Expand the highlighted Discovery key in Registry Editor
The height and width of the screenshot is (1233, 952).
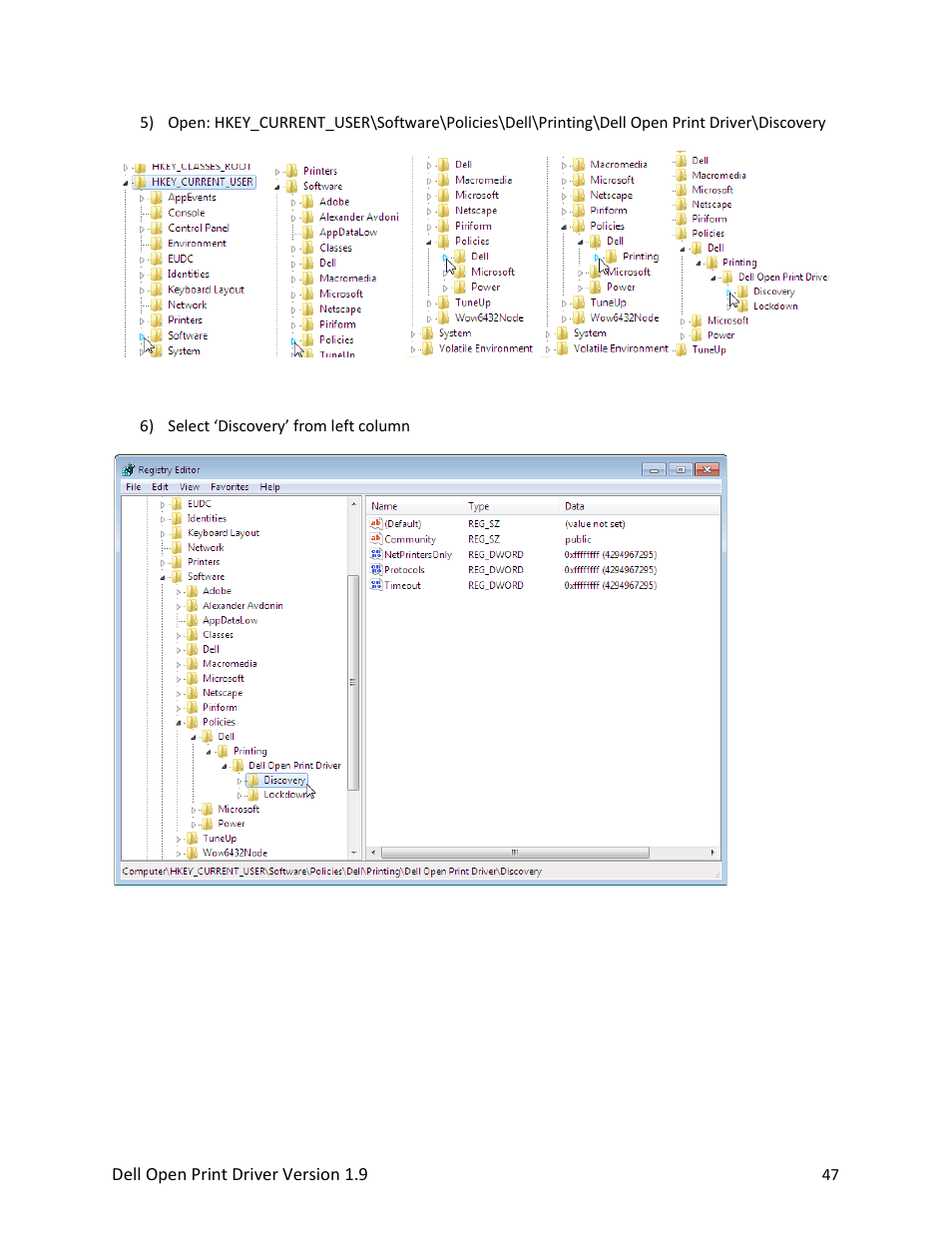point(239,781)
